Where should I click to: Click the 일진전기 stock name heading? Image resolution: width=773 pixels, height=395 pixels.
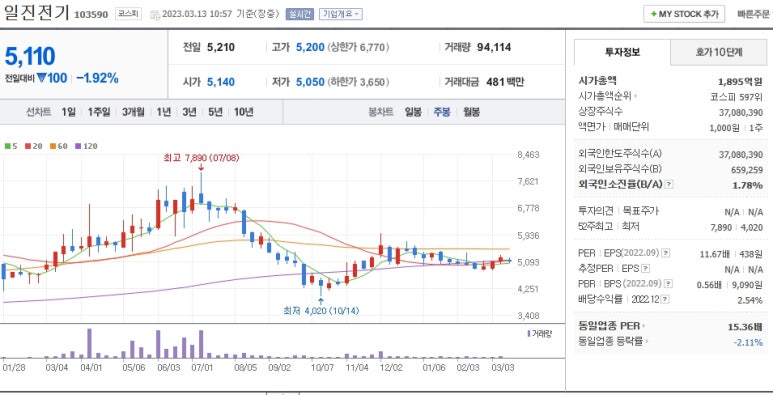(36, 13)
